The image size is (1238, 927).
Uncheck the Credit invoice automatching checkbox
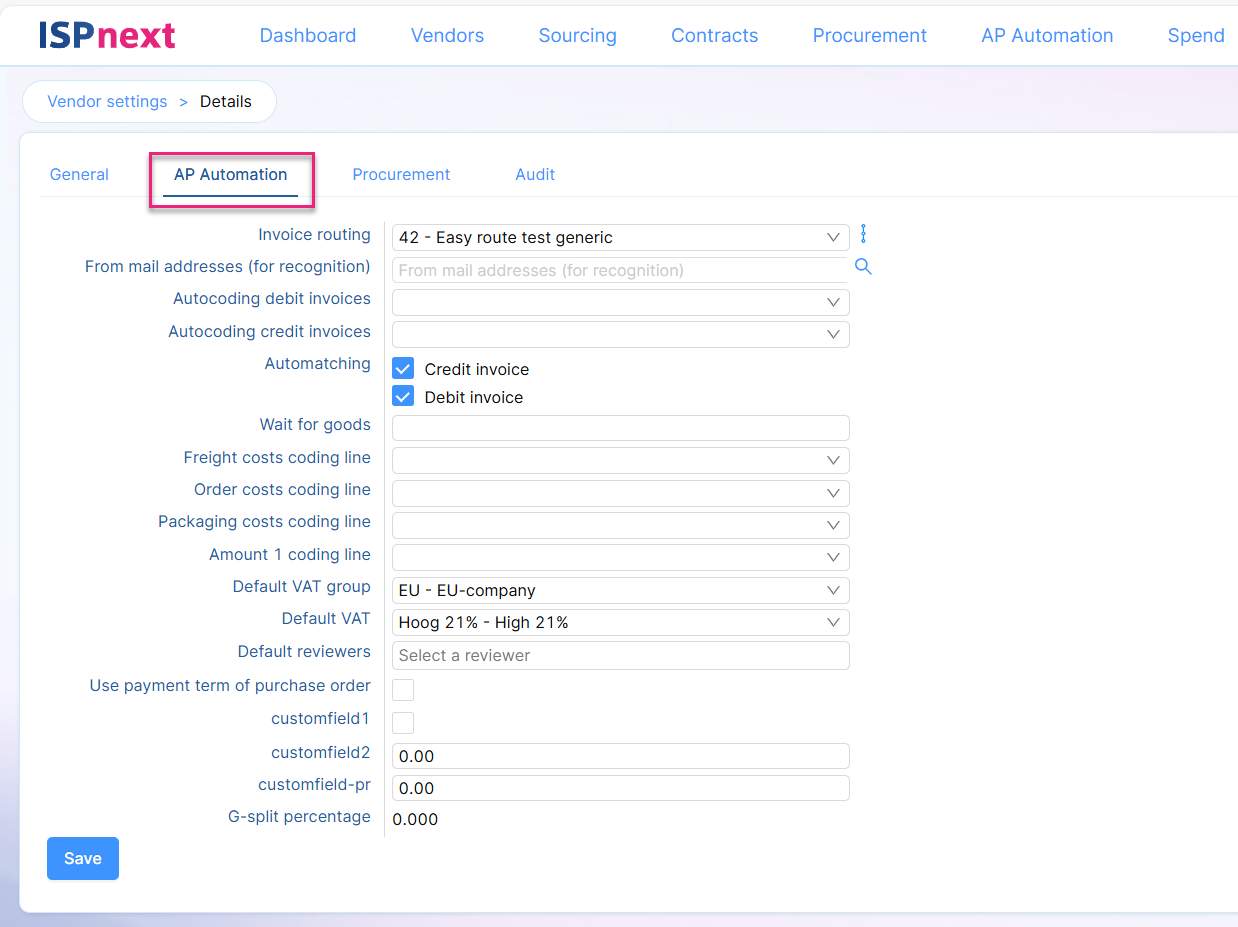403,369
